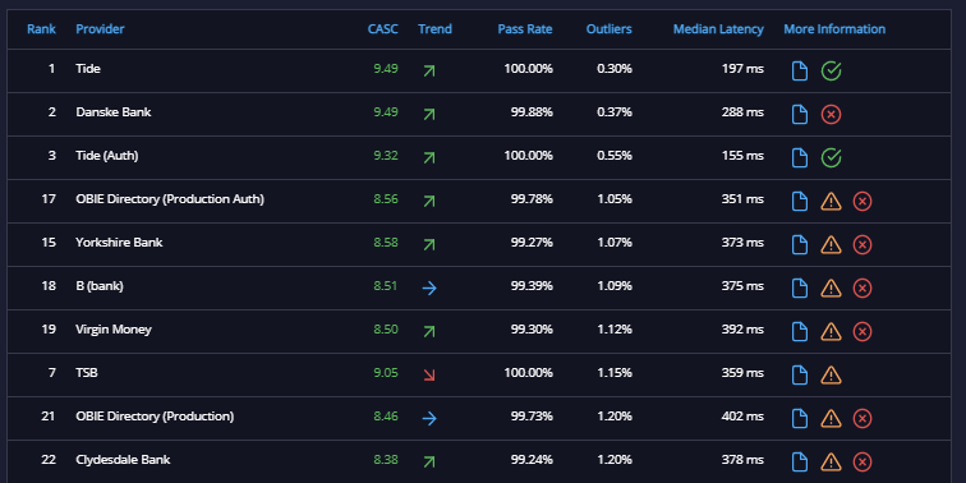Click the 375 ms latency for B (bank)
The image size is (966, 484).
click(x=742, y=286)
